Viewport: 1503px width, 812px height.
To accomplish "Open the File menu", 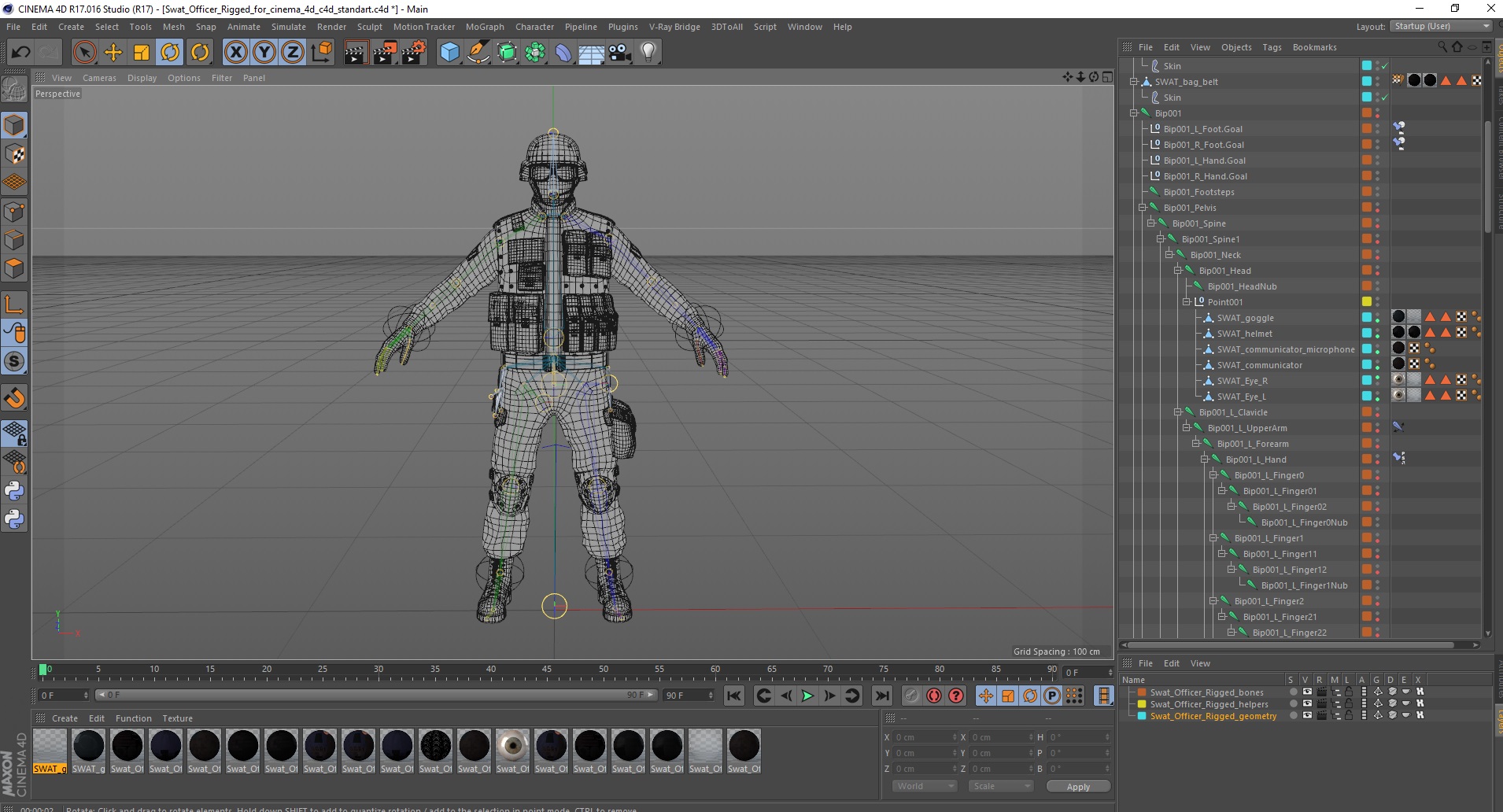I will (x=13, y=27).
